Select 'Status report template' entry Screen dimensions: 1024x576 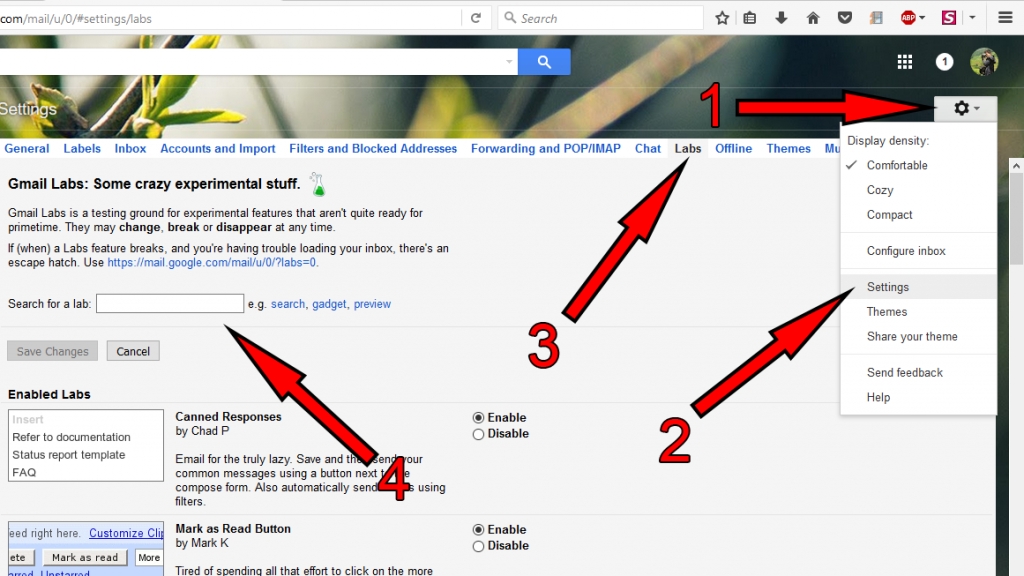coord(69,455)
